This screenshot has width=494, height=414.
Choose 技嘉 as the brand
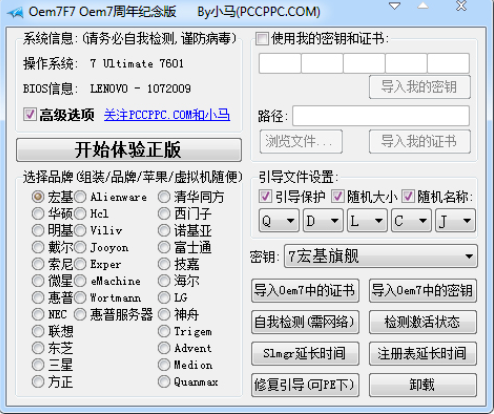(164, 264)
